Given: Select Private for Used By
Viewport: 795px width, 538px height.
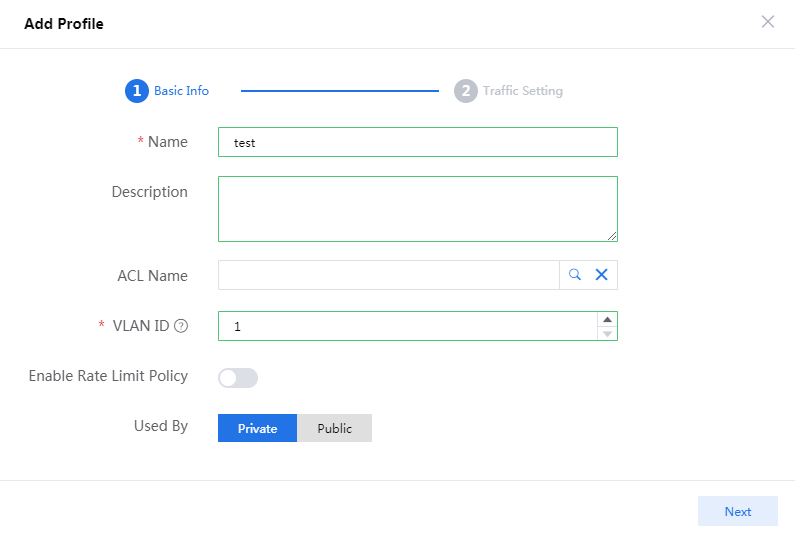Looking at the screenshot, I should tap(257, 428).
